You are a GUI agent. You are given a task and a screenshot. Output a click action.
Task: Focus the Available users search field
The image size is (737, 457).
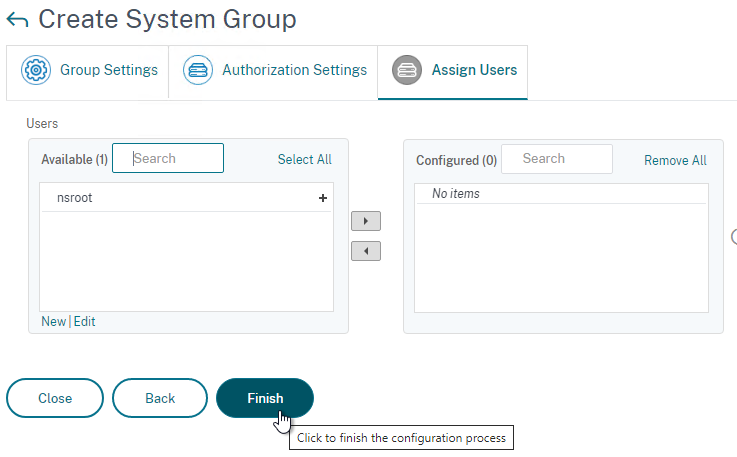[x=168, y=158]
